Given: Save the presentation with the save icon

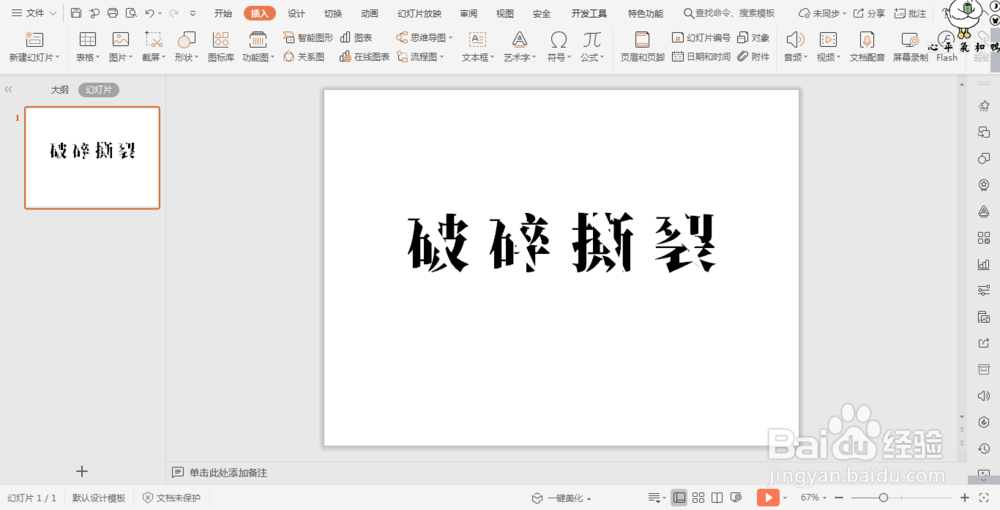Looking at the screenshot, I should (x=76, y=13).
